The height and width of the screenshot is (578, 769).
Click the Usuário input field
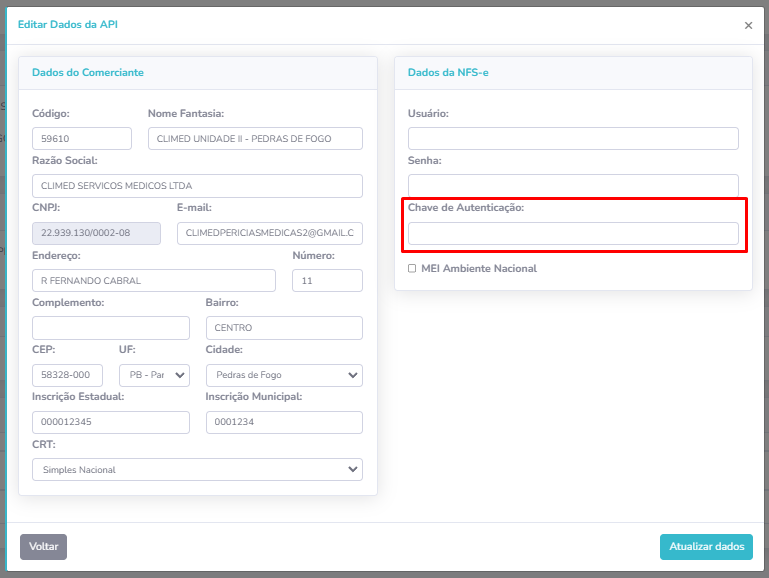(573, 139)
